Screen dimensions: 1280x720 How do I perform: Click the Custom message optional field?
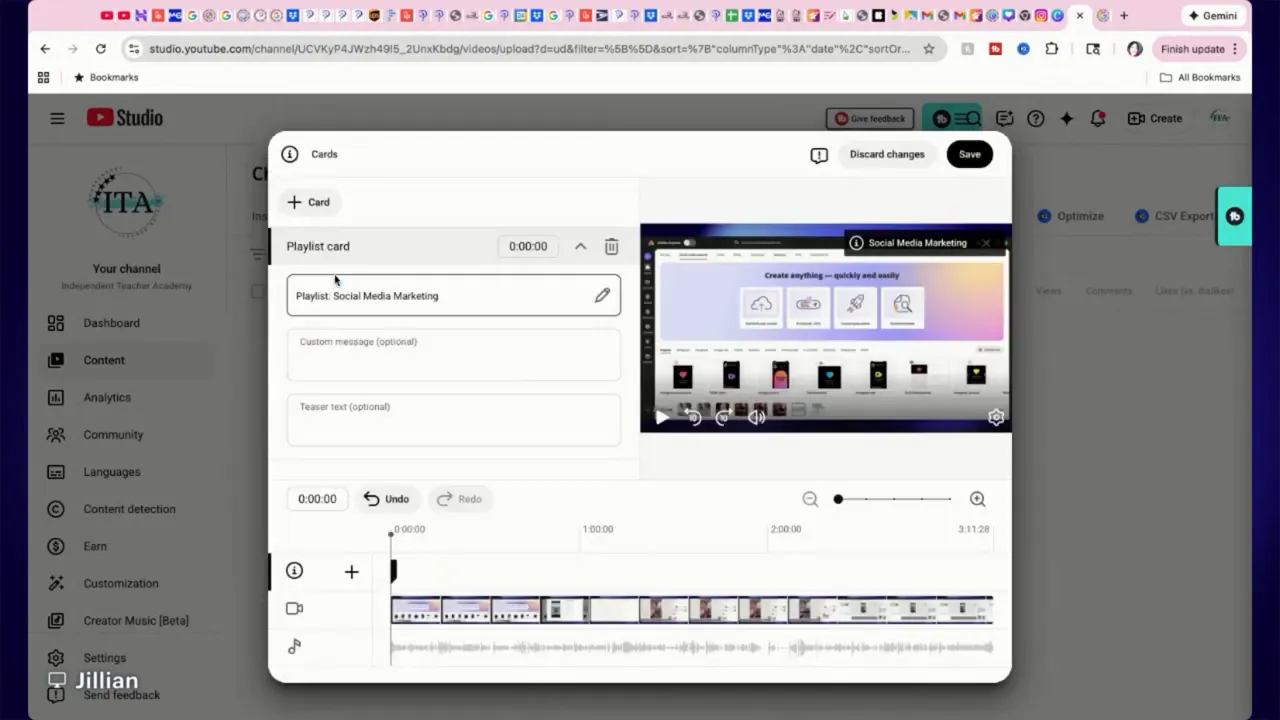pyautogui.click(x=453, y=355)
